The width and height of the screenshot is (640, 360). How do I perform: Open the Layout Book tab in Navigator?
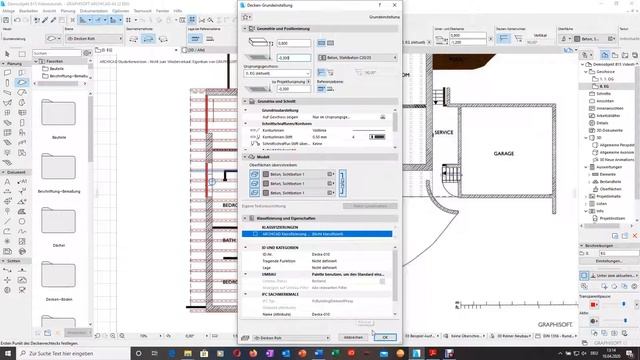coord(624,55)
